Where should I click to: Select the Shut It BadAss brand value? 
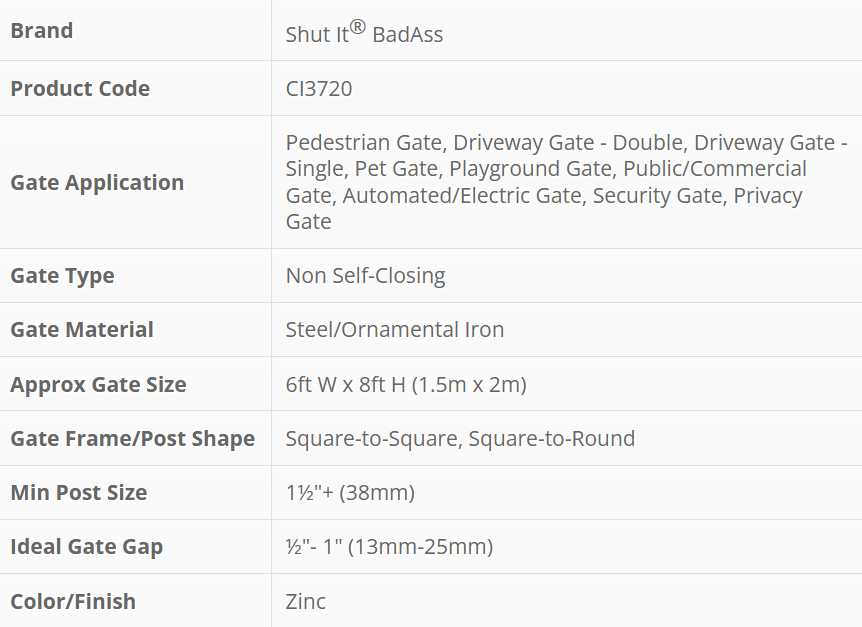pyautogui.click(x=364, y=33)
